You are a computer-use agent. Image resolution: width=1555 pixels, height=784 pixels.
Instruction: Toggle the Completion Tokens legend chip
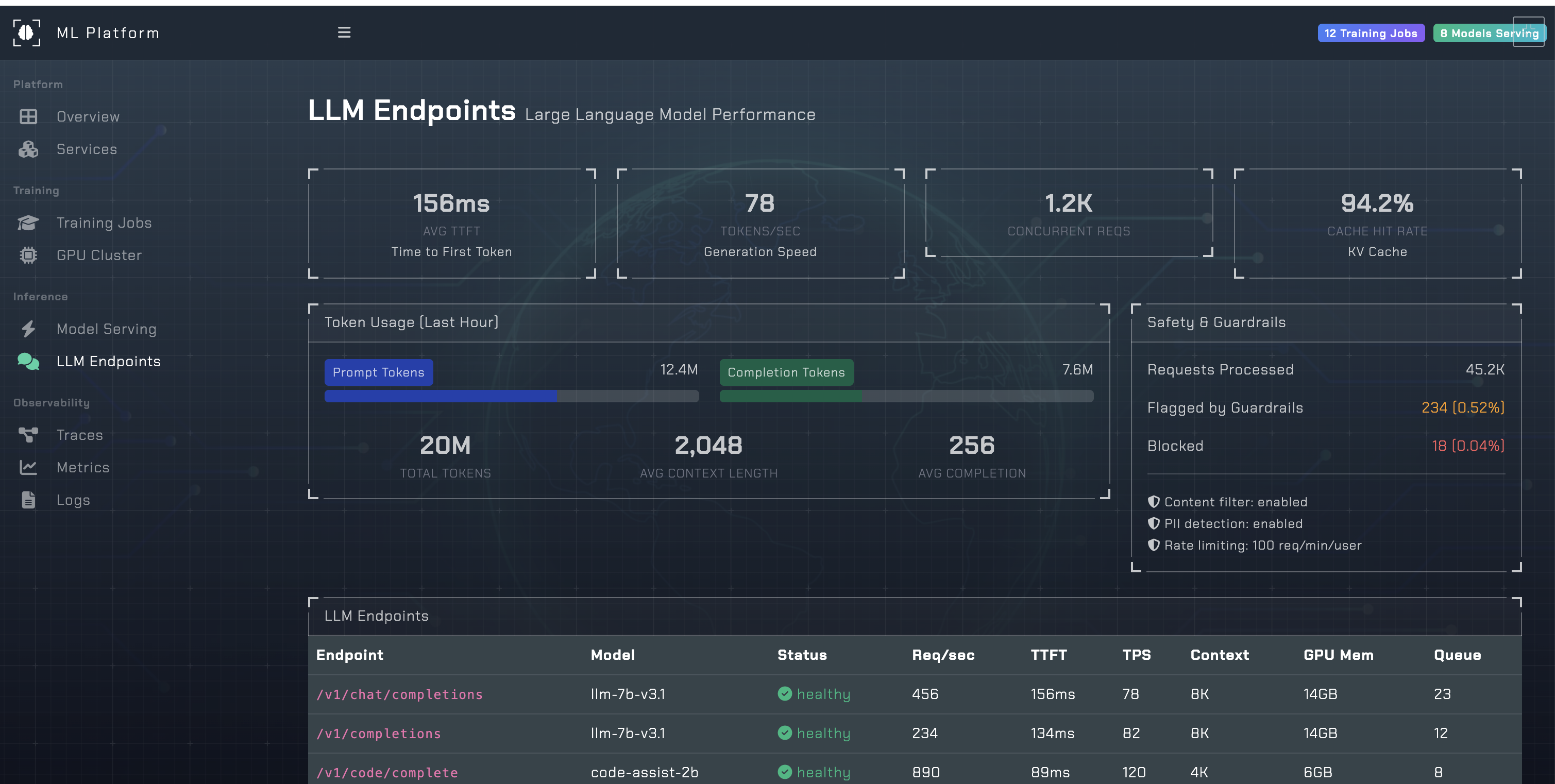click(x=786, y=372)
